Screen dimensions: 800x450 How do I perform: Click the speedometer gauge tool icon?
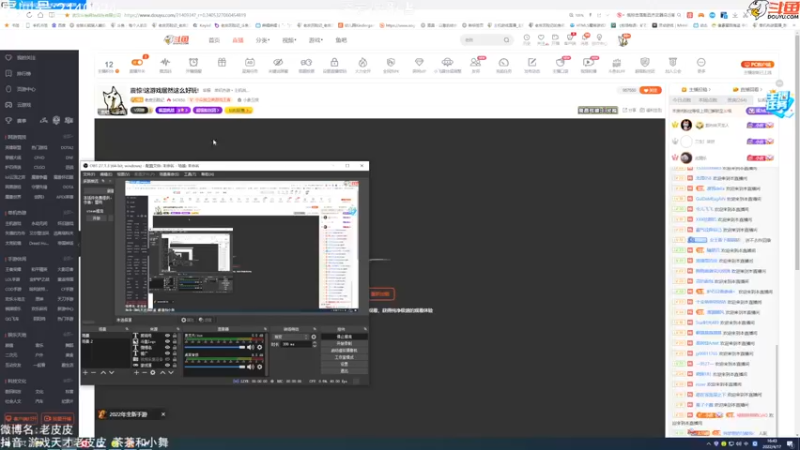[504, 62]
